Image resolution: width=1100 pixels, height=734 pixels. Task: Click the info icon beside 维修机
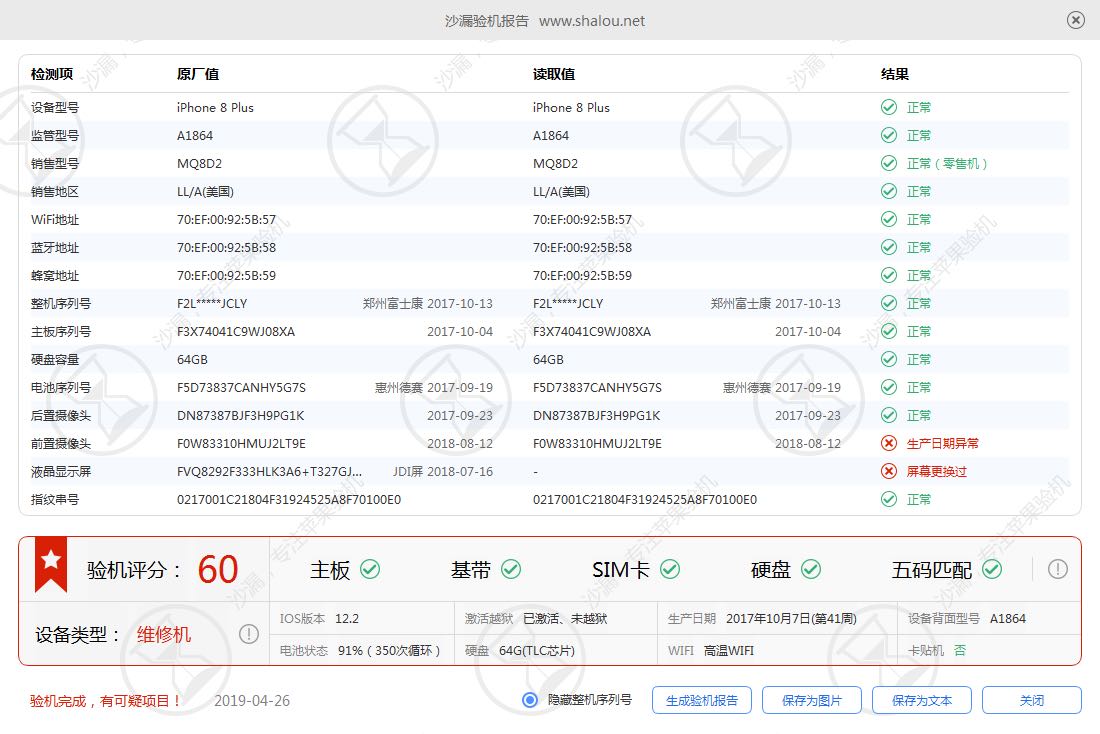pos(249,634)
